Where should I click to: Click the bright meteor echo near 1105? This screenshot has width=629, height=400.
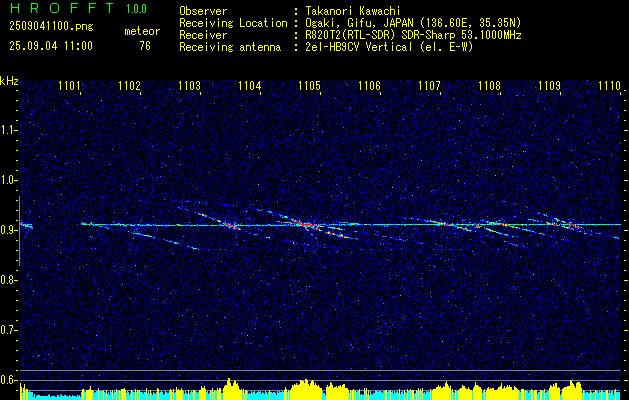coord(307,225)
